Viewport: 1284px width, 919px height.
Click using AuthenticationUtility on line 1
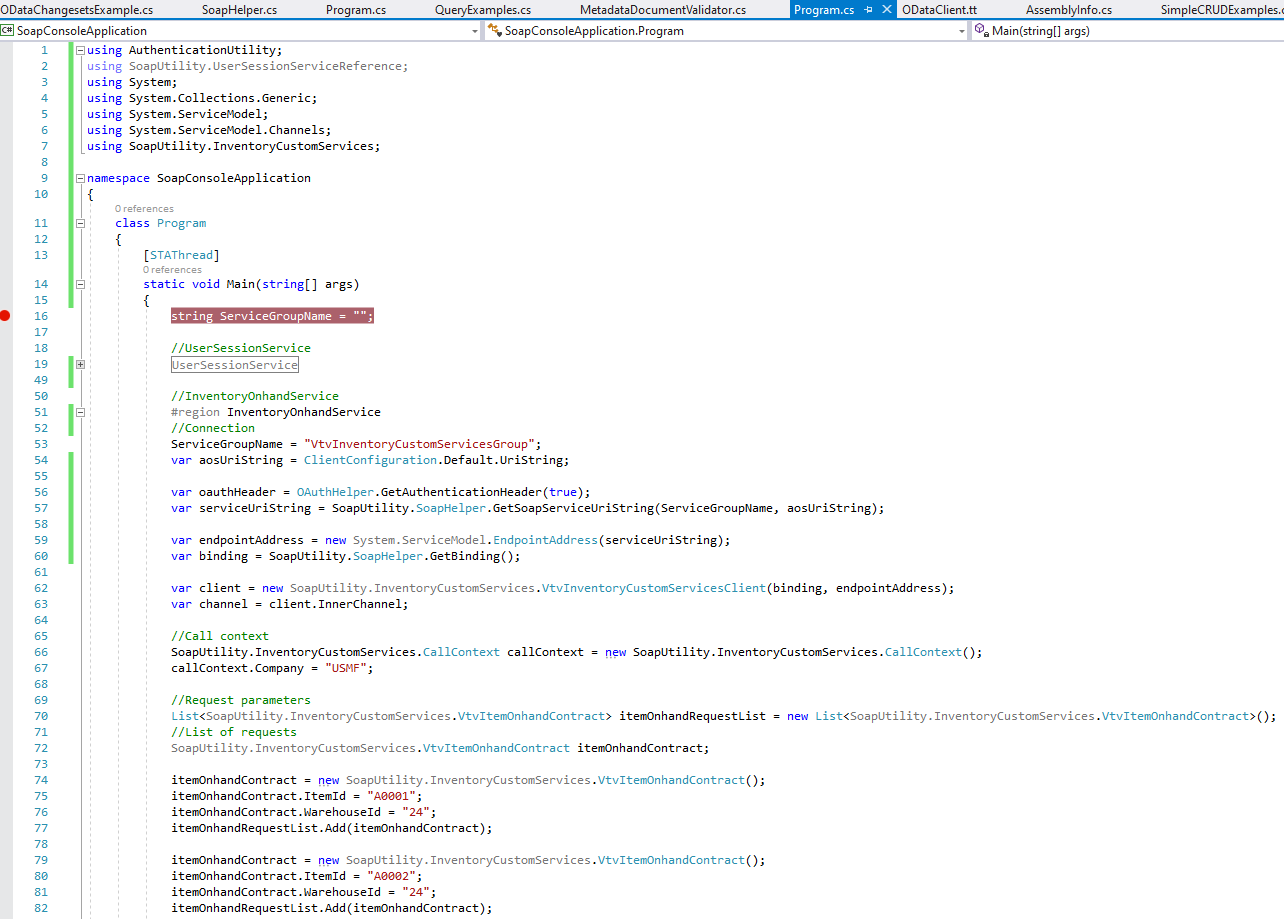[185, 50]
